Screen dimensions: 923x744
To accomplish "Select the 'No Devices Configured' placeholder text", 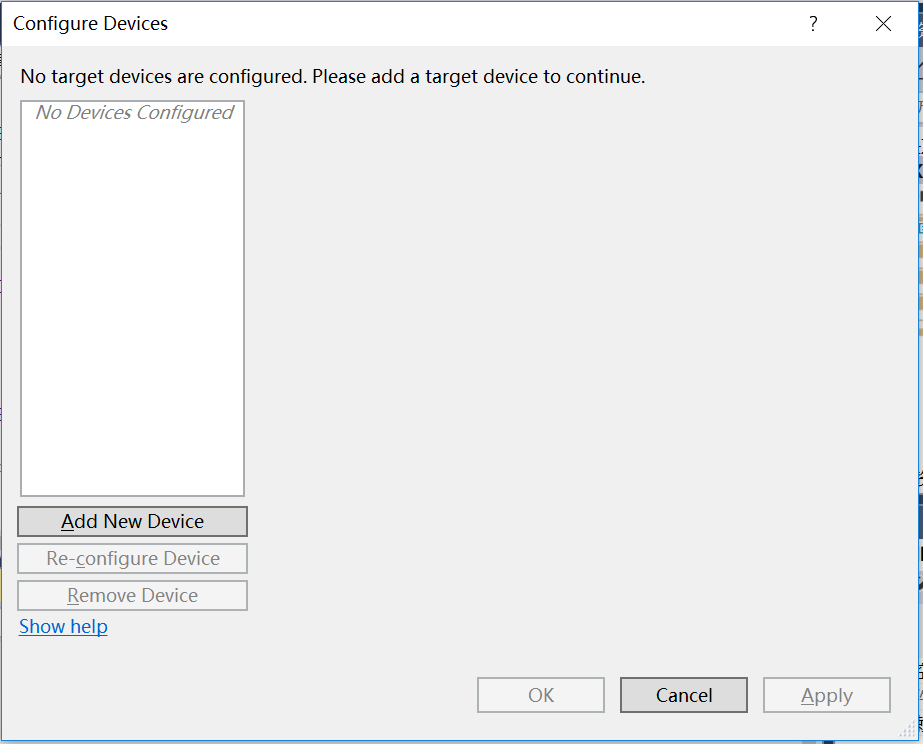I will coord(135,112).
